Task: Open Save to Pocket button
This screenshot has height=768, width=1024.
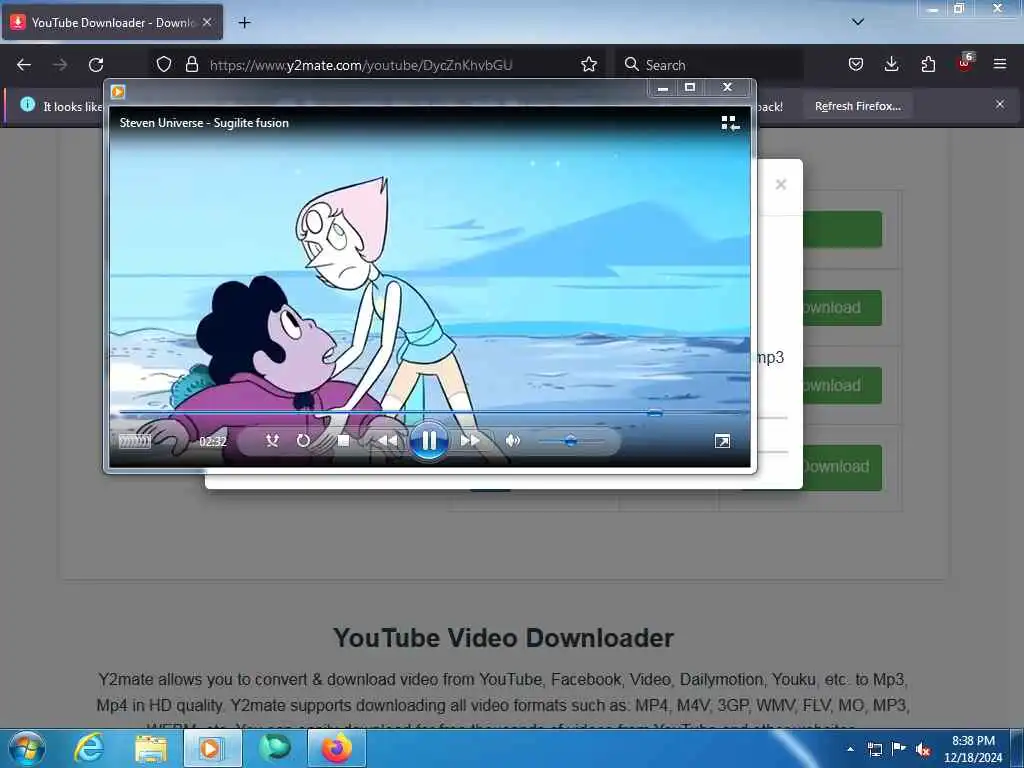Action: 856,64
